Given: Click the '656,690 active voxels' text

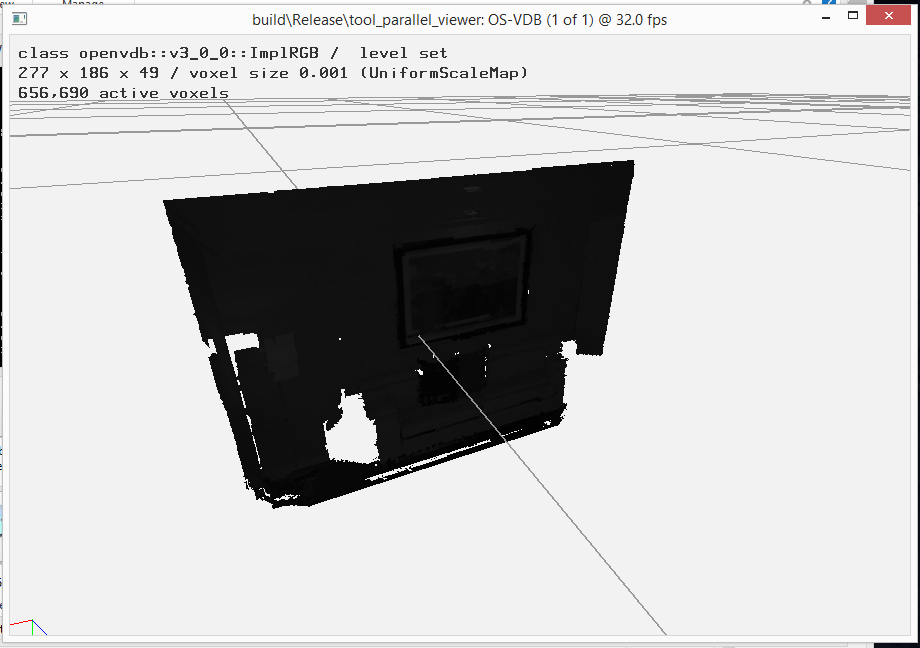Looking at the screenshot, I should coord(123,93).
